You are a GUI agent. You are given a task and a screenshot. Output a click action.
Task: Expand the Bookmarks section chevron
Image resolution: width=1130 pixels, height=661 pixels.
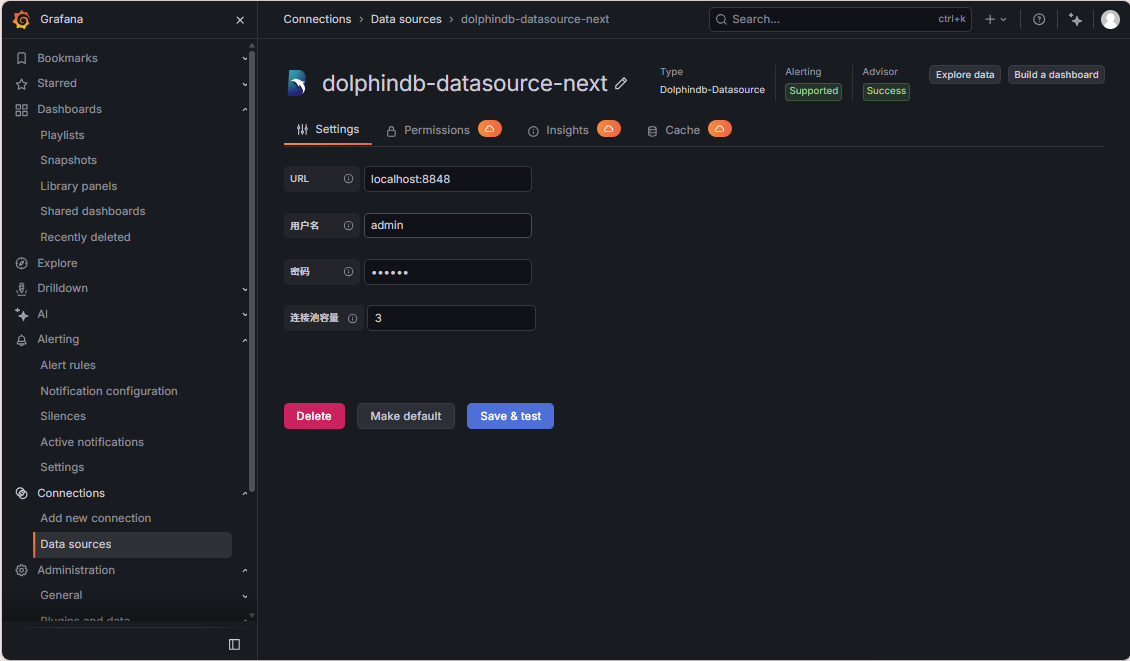pos(244,58)
